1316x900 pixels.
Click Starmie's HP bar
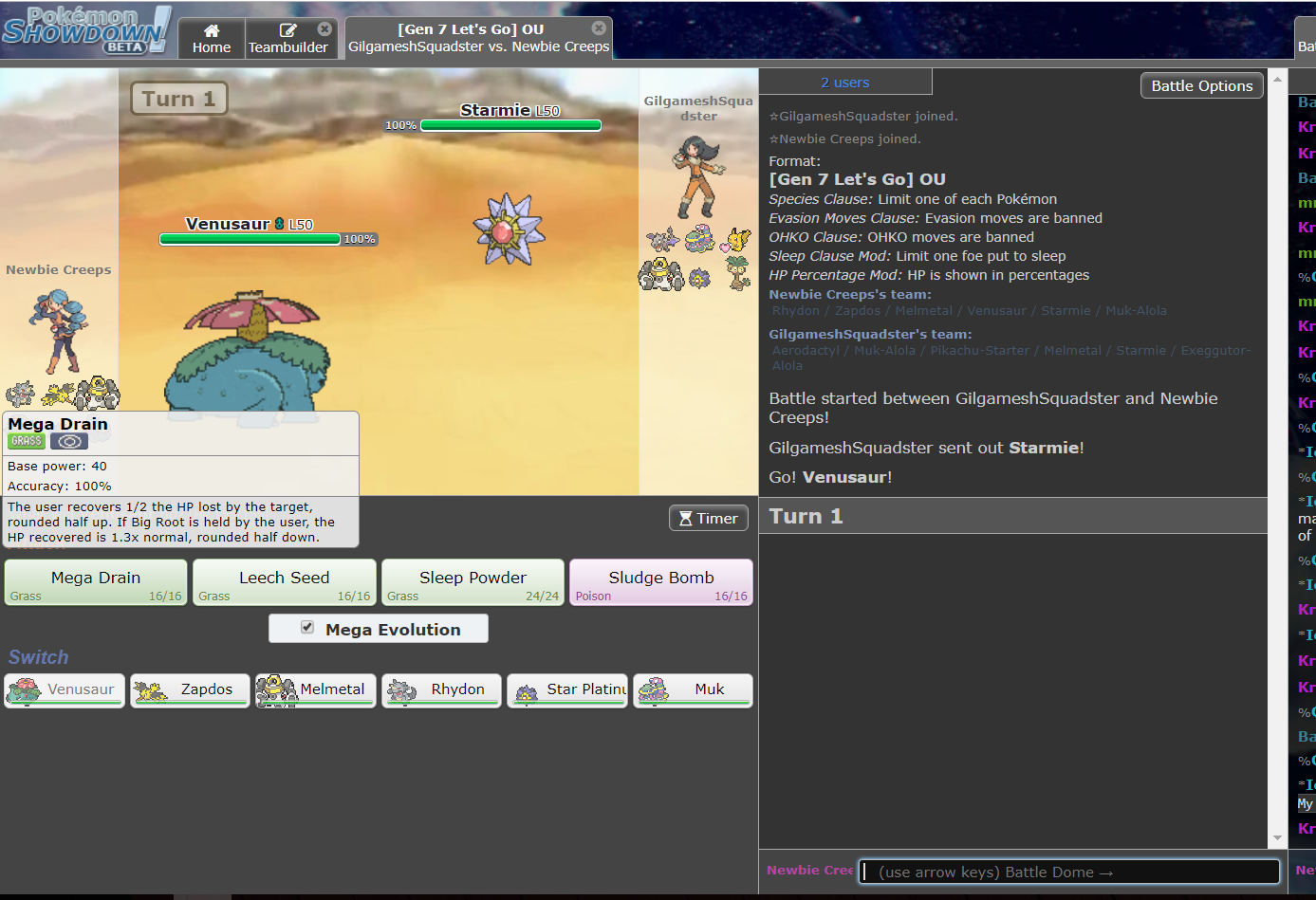coord(510,125)
